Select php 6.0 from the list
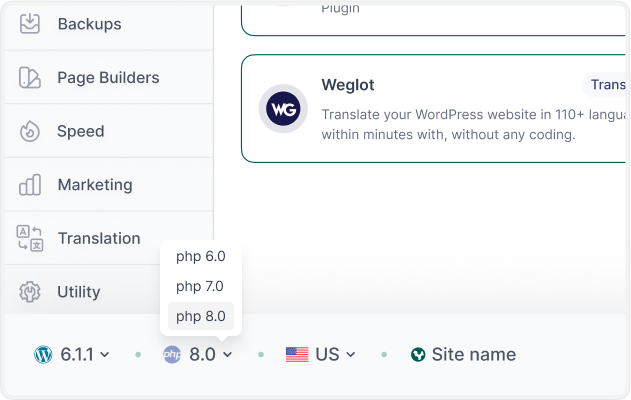This screenshot has width=631, height=400. [x=201, y=256]
